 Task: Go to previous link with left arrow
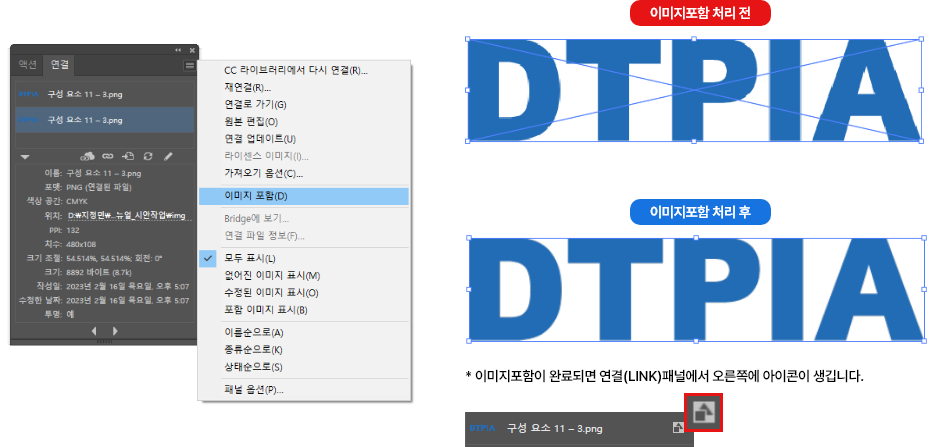click(94, 331)
